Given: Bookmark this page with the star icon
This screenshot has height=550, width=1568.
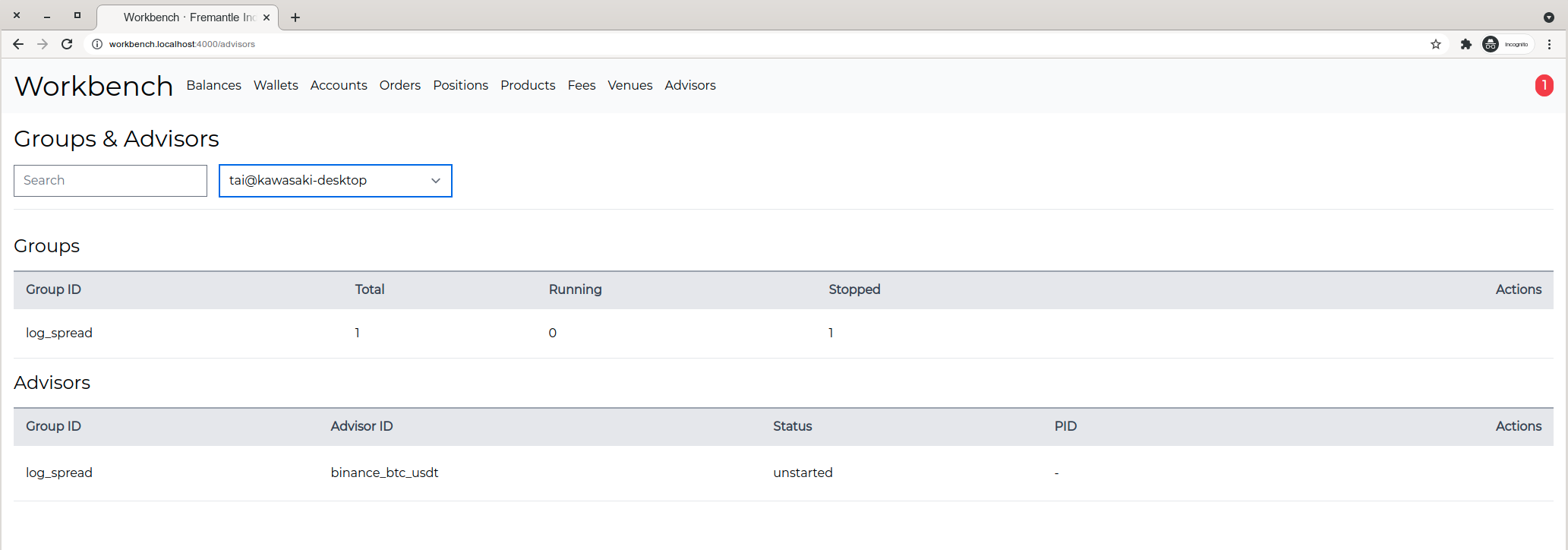Looking at the screenshot, I should coord(1436,44).
